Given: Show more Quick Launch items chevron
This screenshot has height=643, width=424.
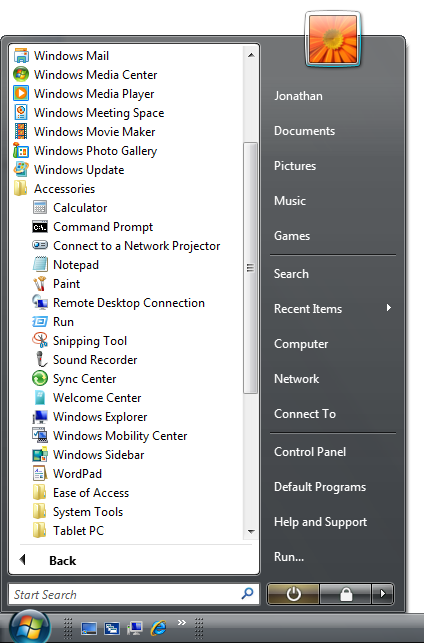Looking at the screenshot, I should point(182,622).
